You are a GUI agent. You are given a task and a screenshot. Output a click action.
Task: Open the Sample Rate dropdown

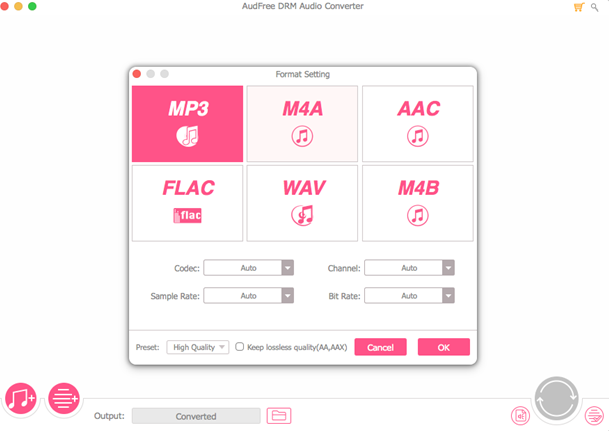point(249,295)
